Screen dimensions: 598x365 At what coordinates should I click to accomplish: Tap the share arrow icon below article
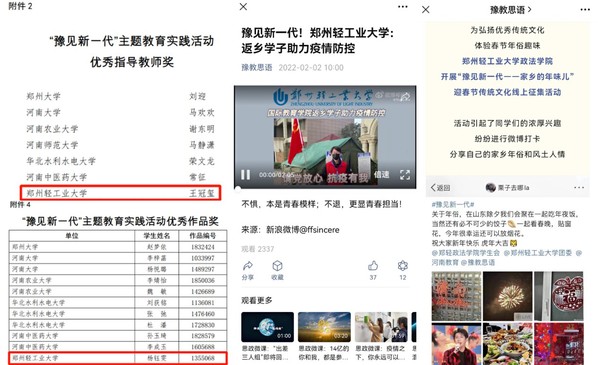point(248,265)
